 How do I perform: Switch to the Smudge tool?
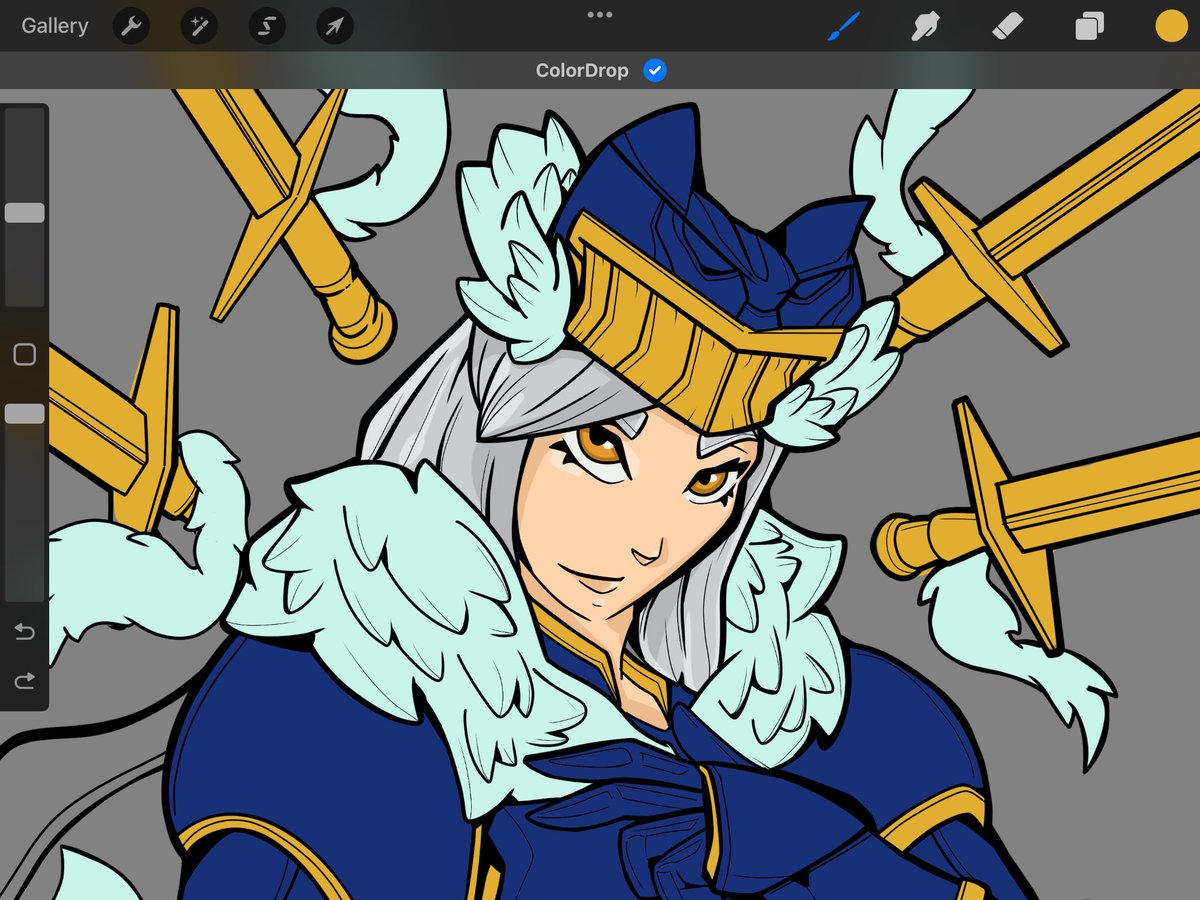point(925,26)
